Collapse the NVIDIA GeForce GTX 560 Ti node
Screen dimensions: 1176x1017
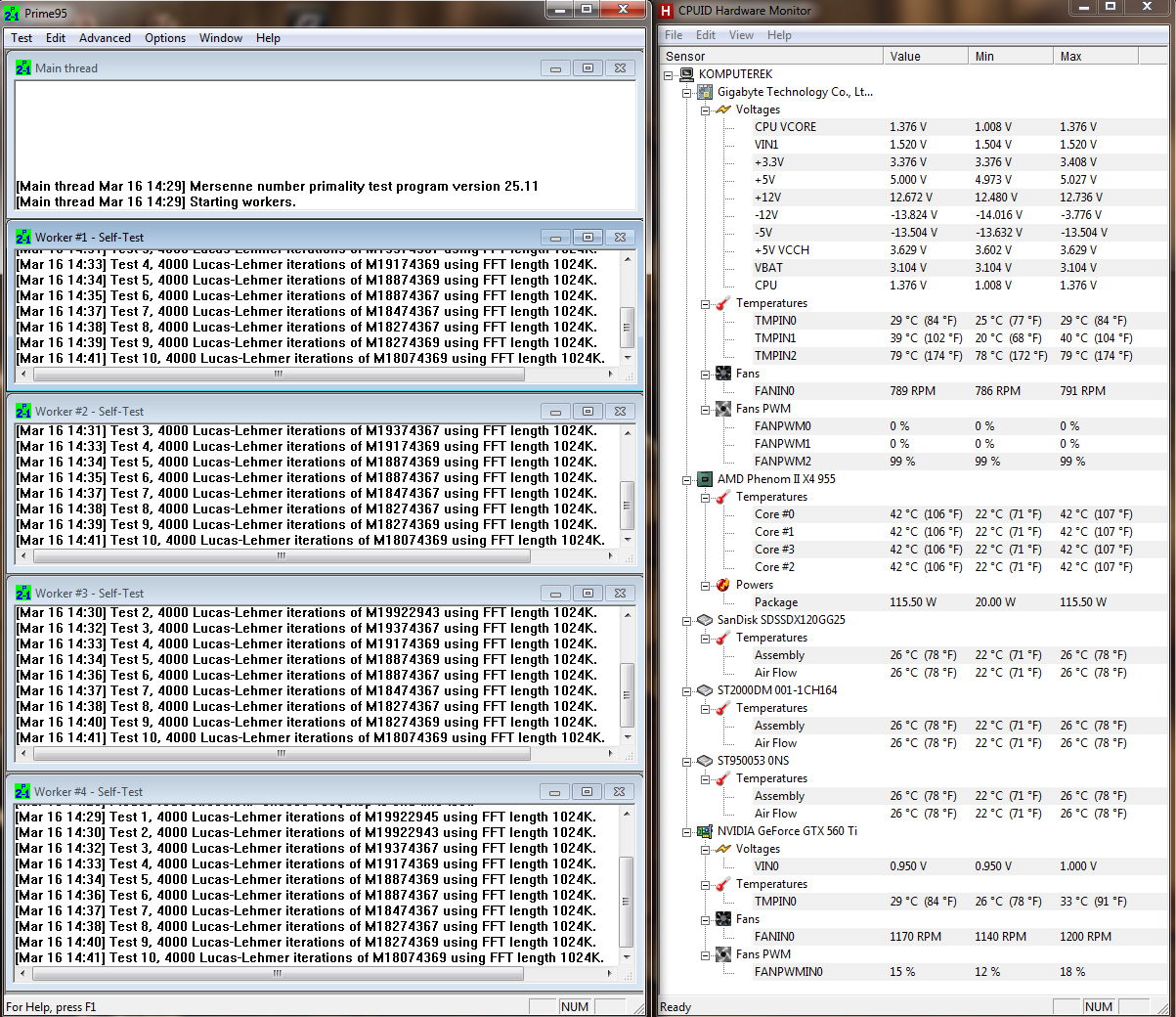tap(687, 832)
